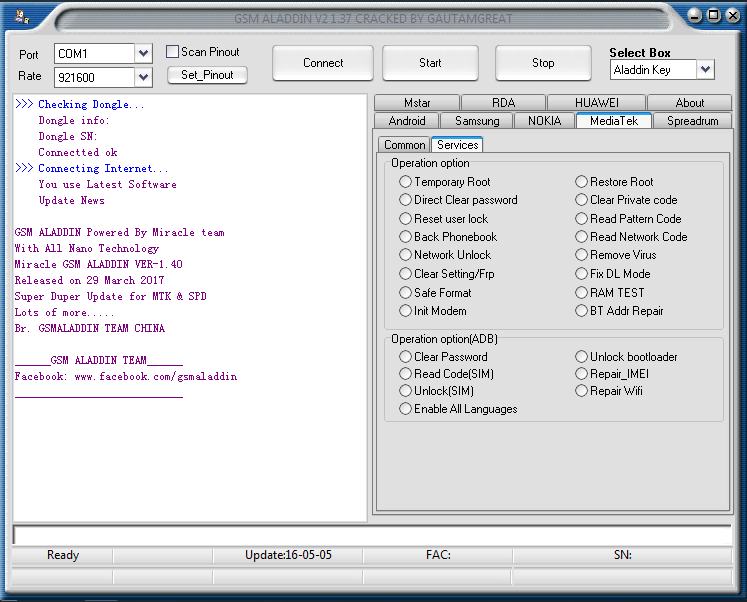Open the Rate 921600 dropdown arrow
This screenshot has height=602, width=747.
click(143, 77)
